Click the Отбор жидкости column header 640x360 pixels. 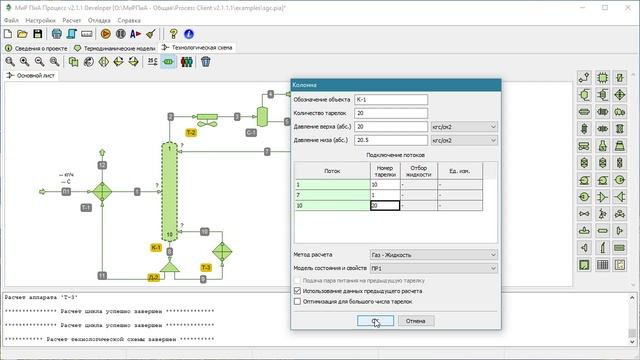tap(419, 171)
